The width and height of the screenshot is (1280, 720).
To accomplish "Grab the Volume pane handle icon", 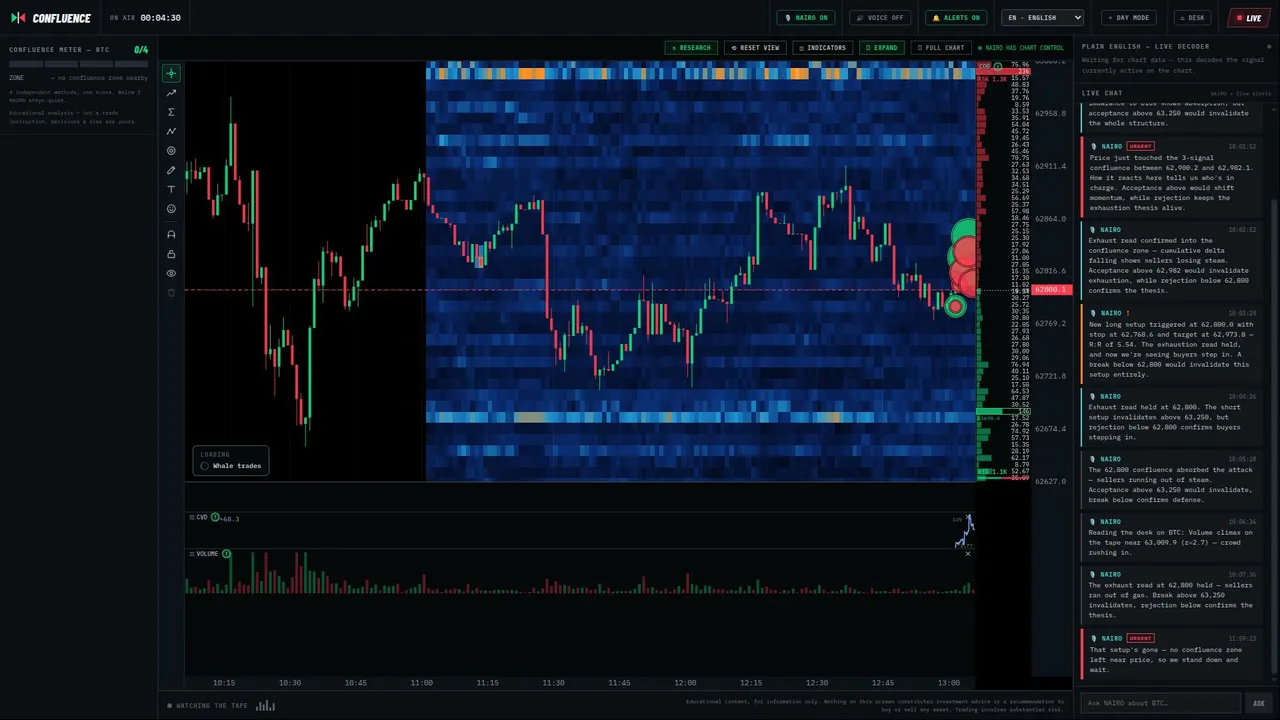I will tap(191, 553).
